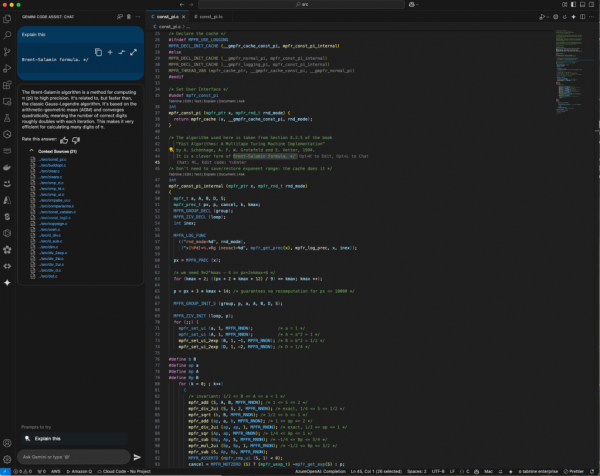Open const_pi.c from context sources list
600x476 pixels.
(x=50, y=158)
